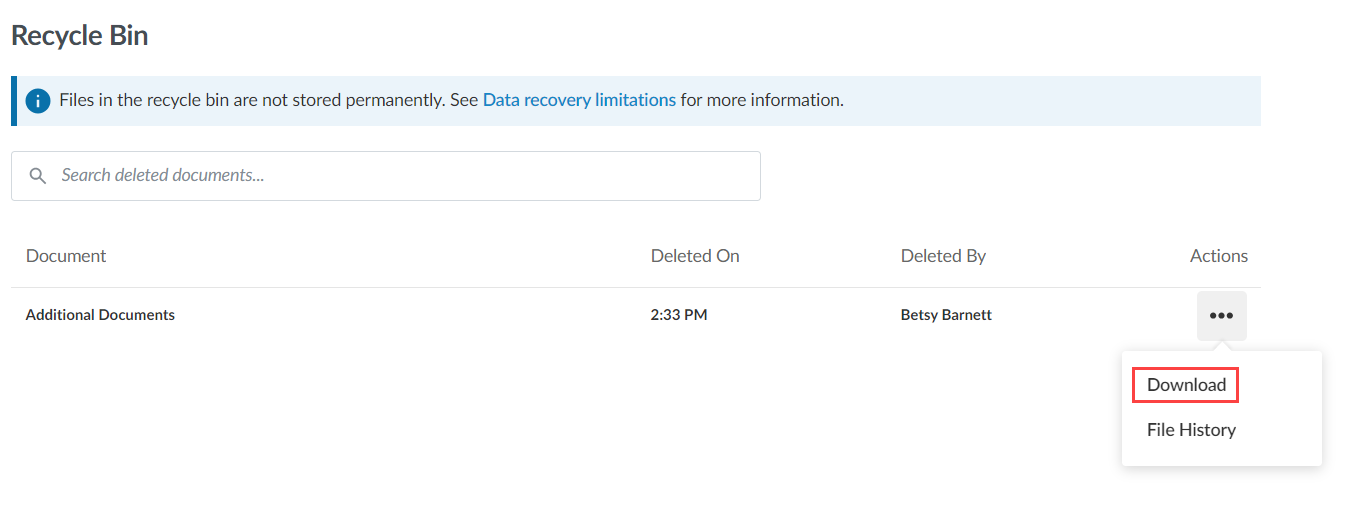Open the Data recovery limitations link
The height and width of the screenshot is (505, 1346).
coord(579,100)
